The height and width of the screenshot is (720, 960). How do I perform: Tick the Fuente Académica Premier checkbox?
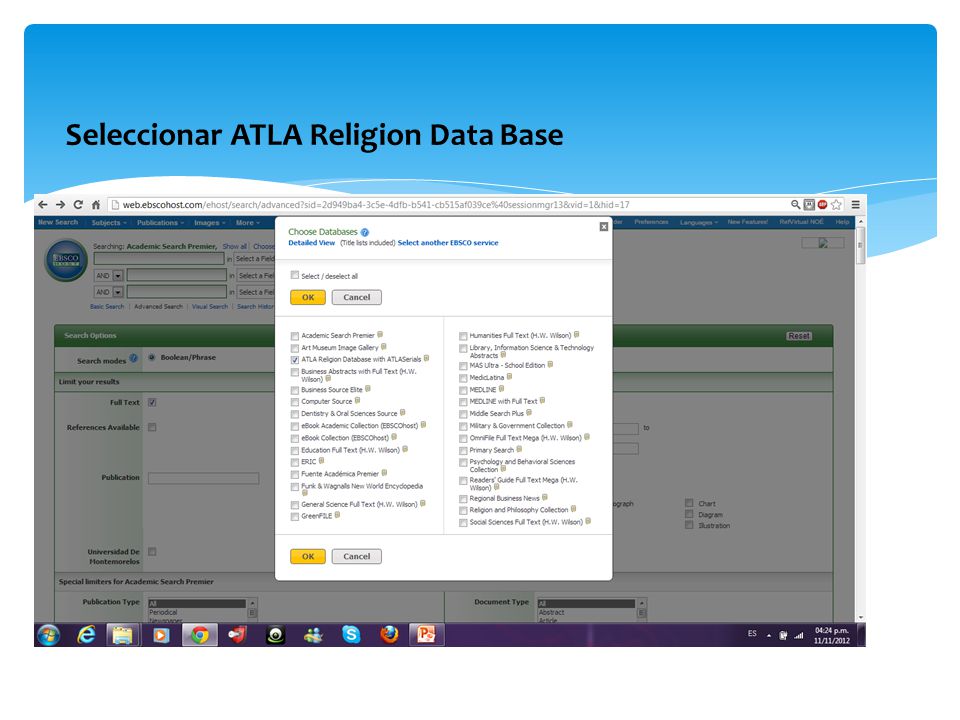point(295,474)
